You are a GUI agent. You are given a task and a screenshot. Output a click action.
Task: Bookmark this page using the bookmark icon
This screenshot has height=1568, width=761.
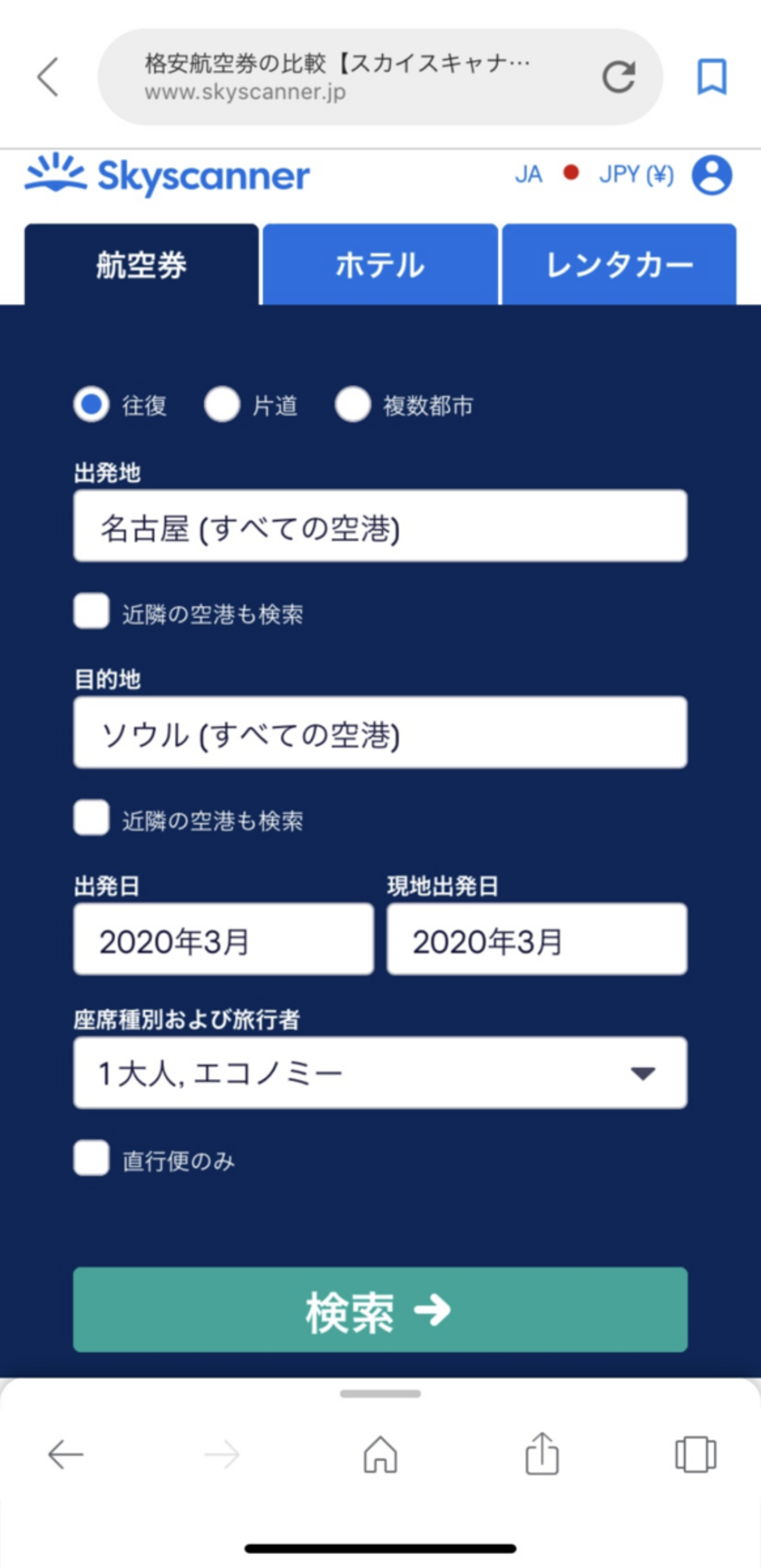point(711,77)
